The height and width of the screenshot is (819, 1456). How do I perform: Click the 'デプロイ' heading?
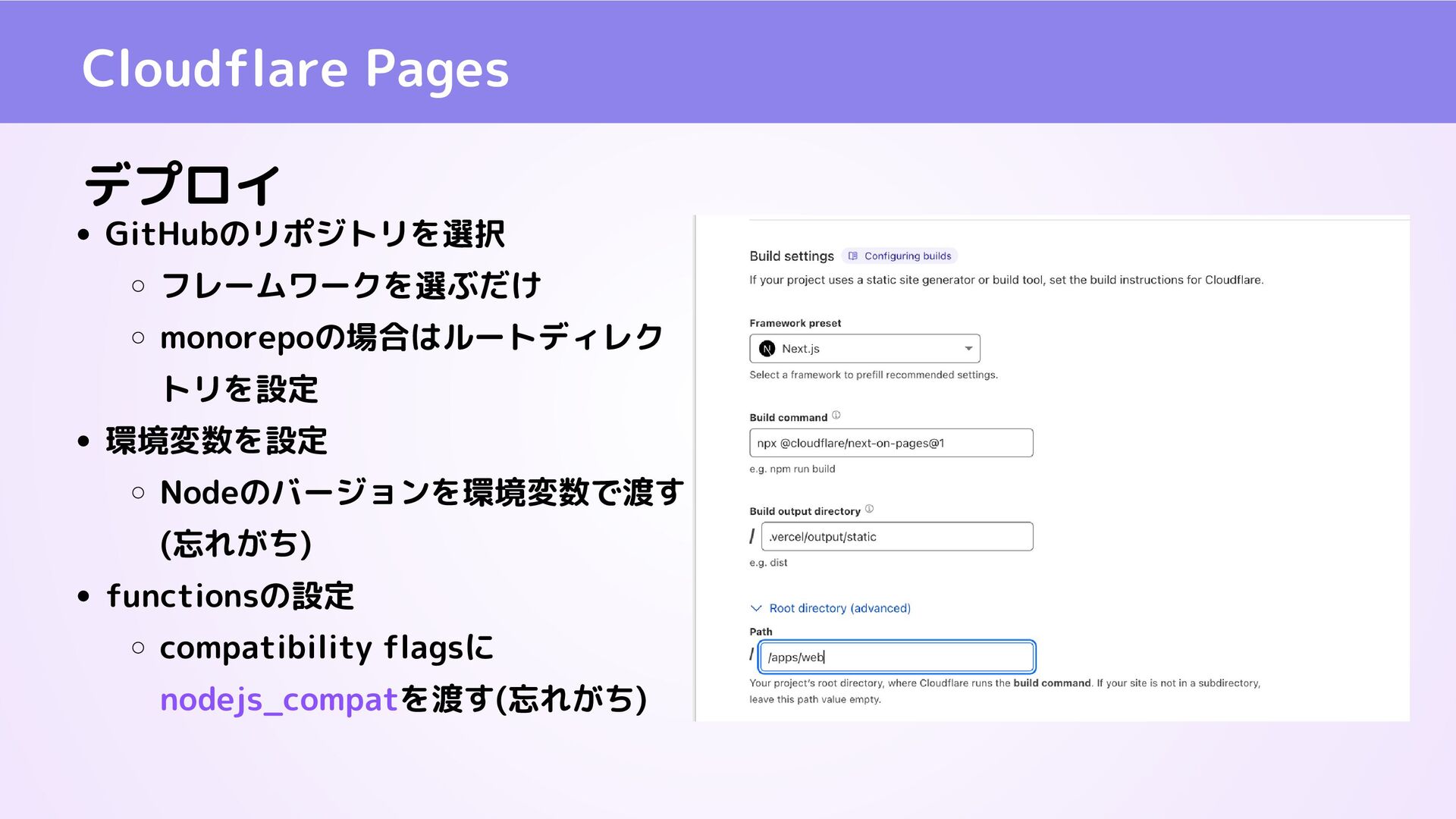pos(182,184)
